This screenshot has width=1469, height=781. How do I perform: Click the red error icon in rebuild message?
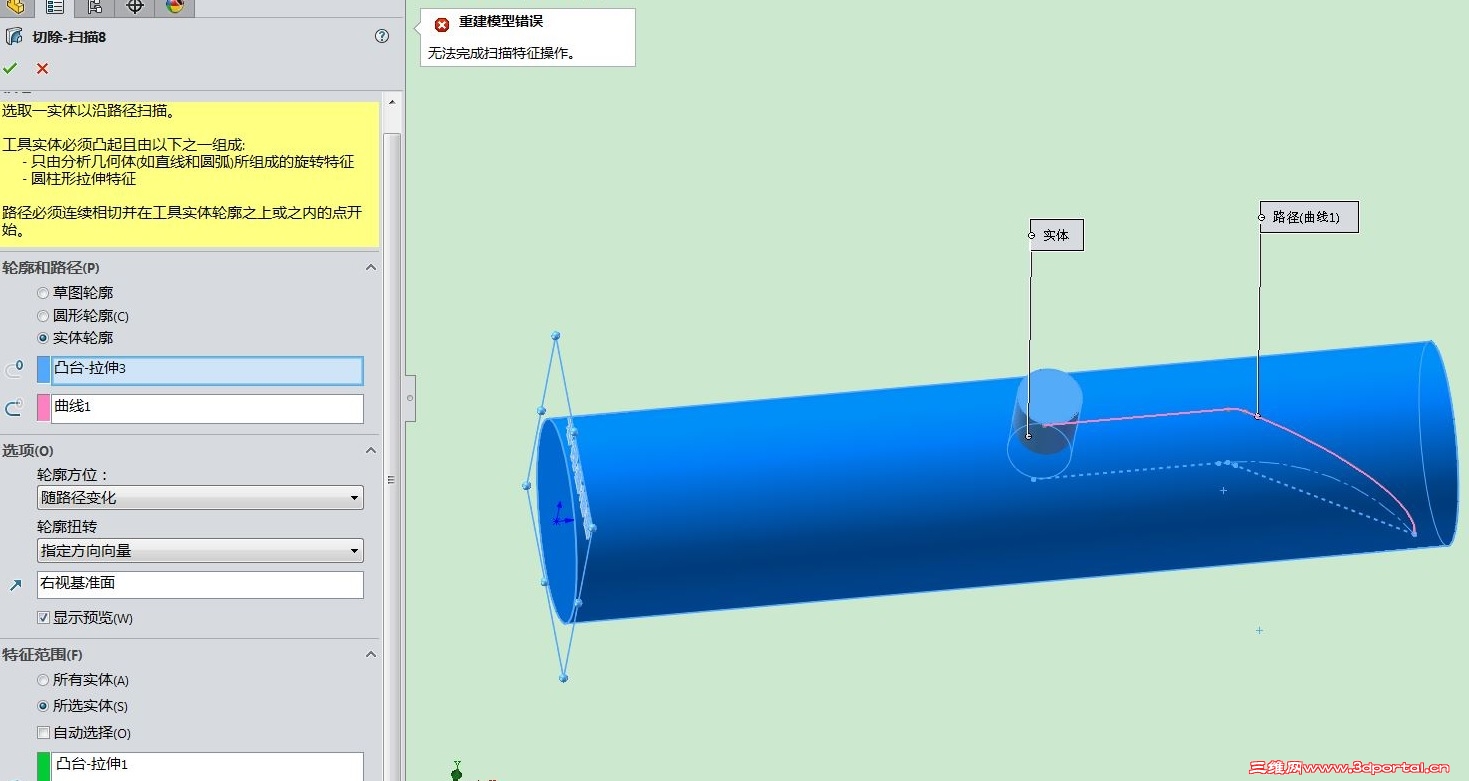click(x=442, y=24)
